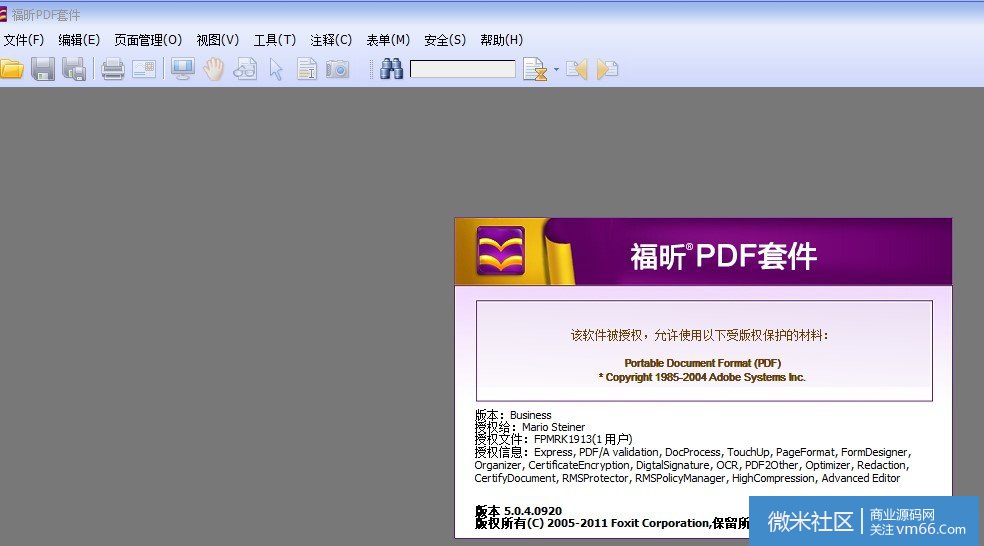
Task: Open the 注释(C) menu
Action: click(331, 40)
